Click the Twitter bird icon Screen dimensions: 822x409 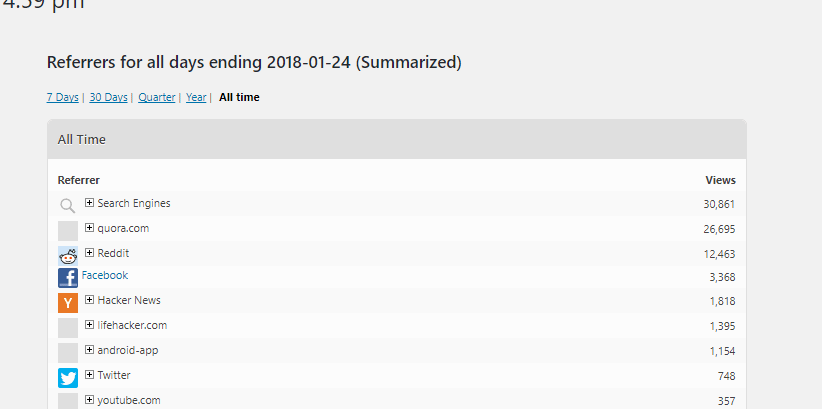click(x=68, y=378)
